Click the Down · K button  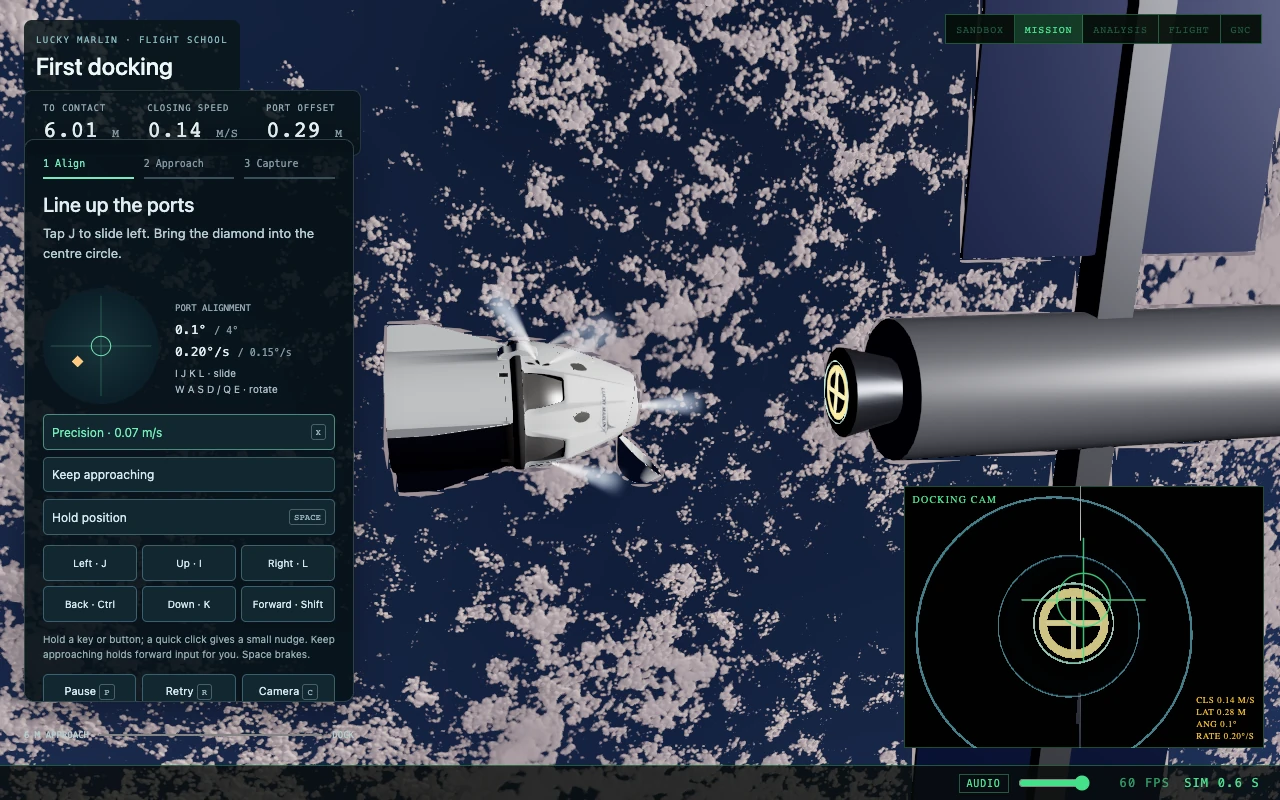click(189, 604)
